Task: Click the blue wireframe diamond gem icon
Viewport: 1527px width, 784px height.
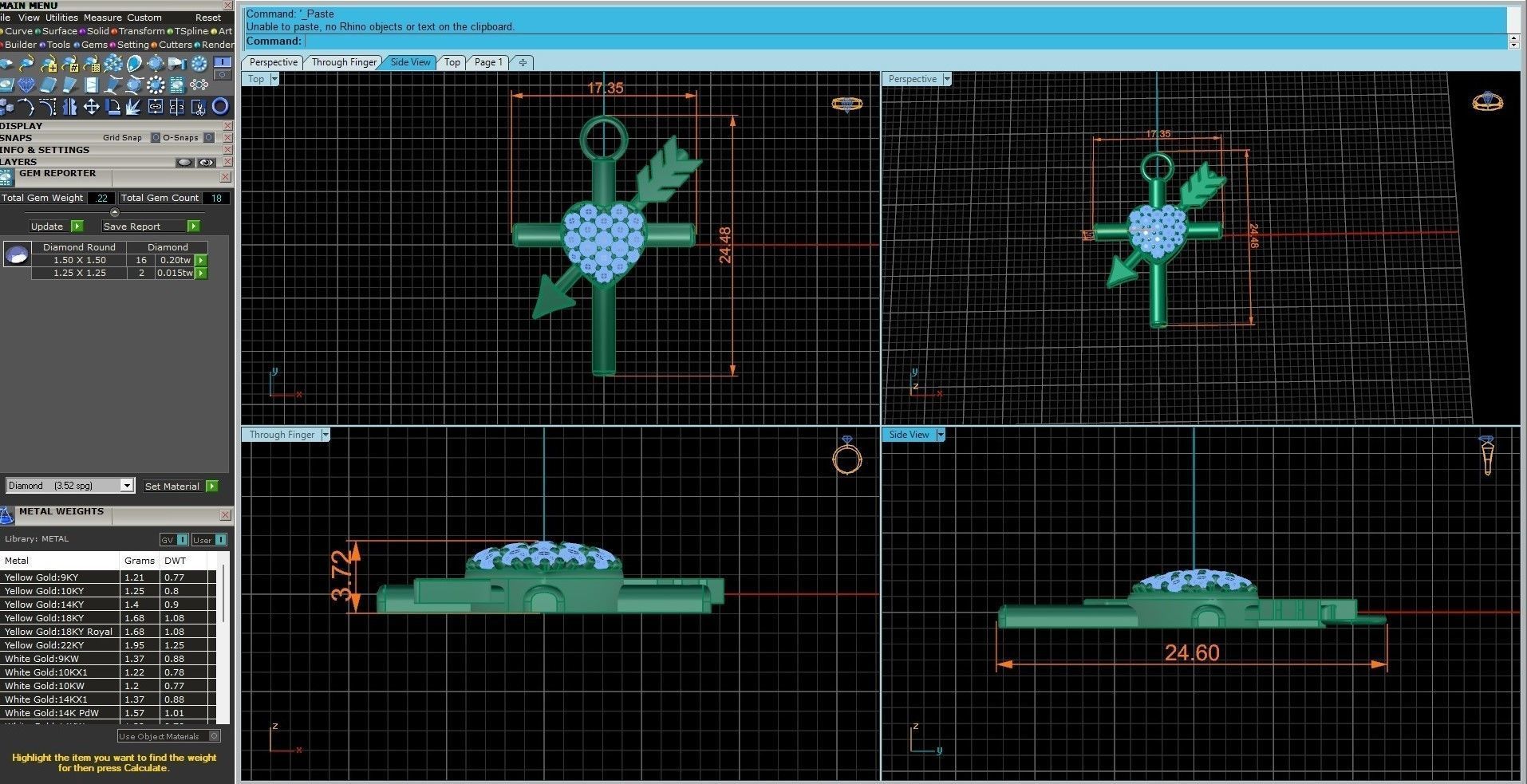Action: coord(26,85)
